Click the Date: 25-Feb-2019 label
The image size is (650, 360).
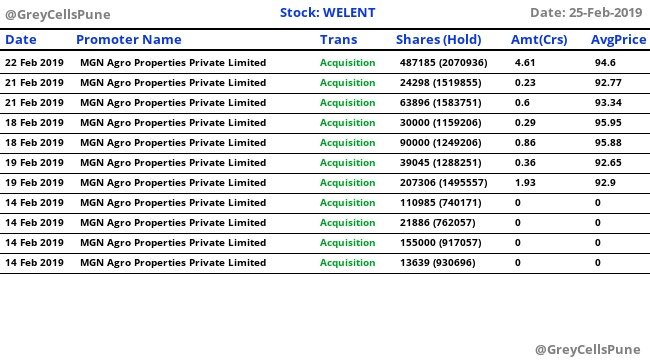[x=586, y=13]
